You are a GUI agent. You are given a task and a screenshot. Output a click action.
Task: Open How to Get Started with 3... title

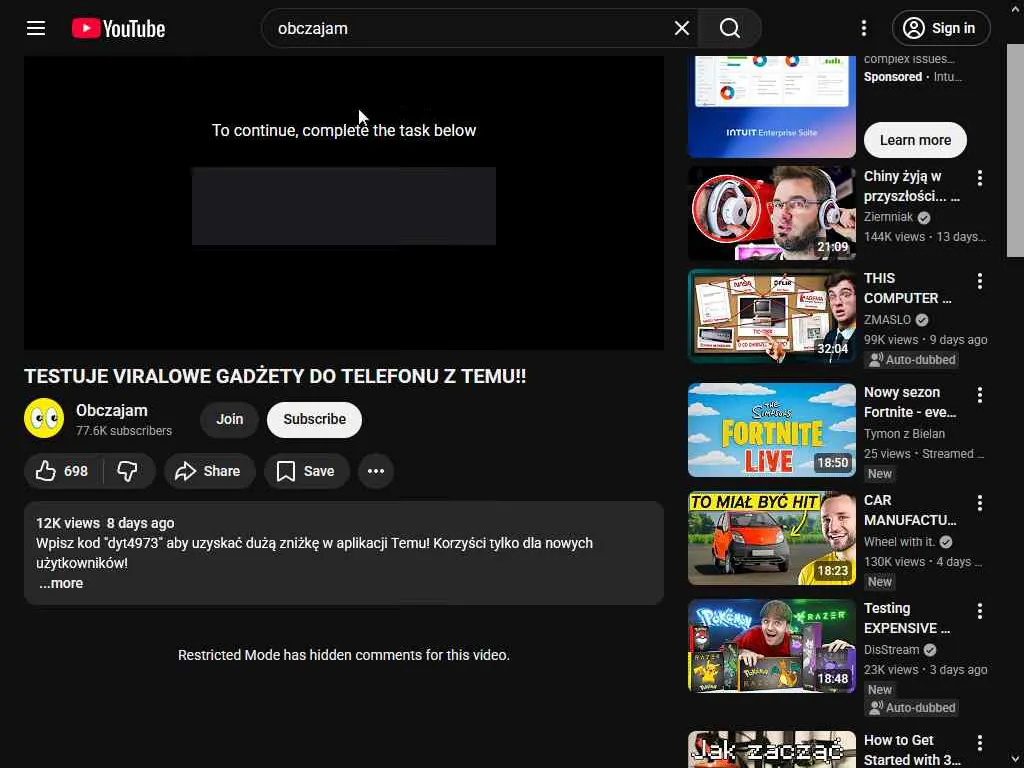coord(912,750)
